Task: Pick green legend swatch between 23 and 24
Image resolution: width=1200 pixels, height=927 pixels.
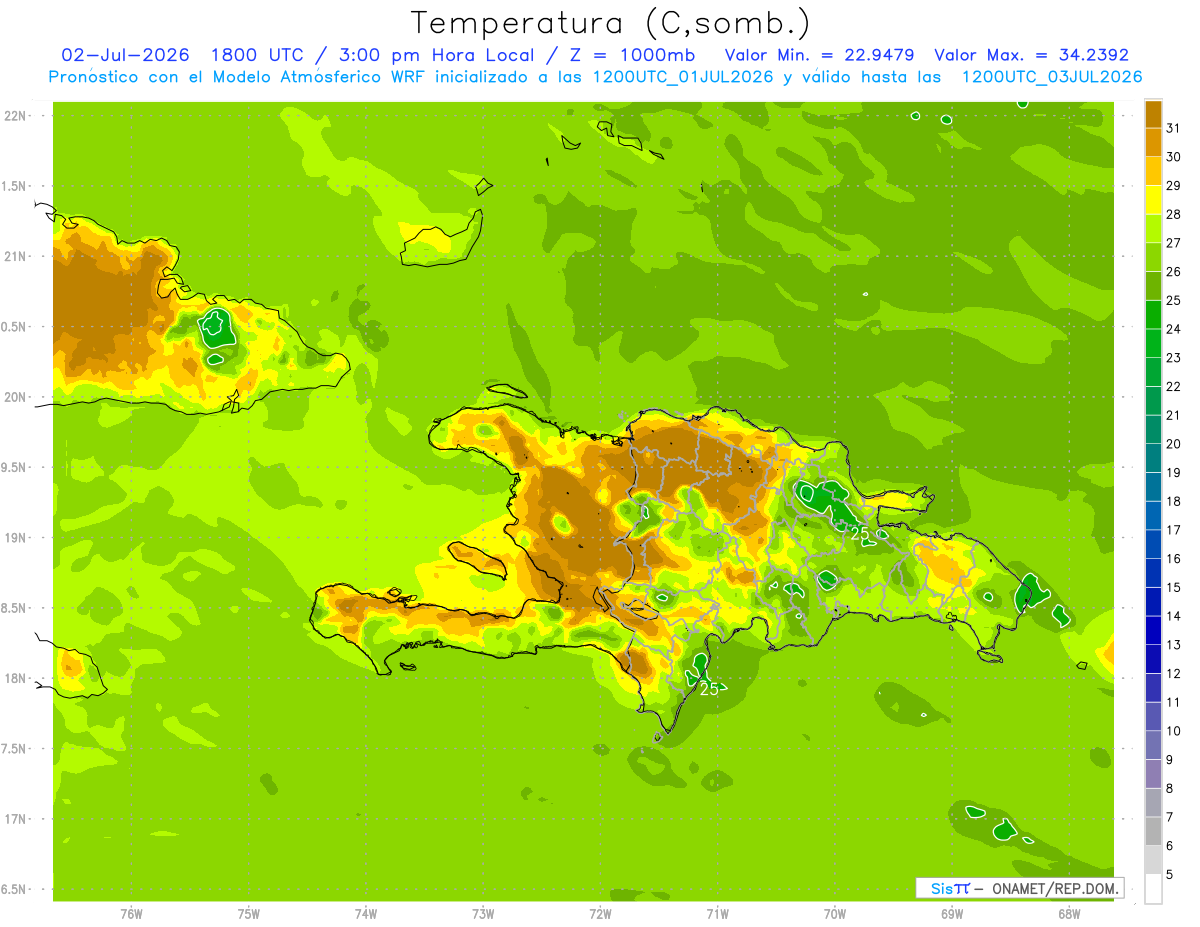Action: click(x=1153, y=343)
